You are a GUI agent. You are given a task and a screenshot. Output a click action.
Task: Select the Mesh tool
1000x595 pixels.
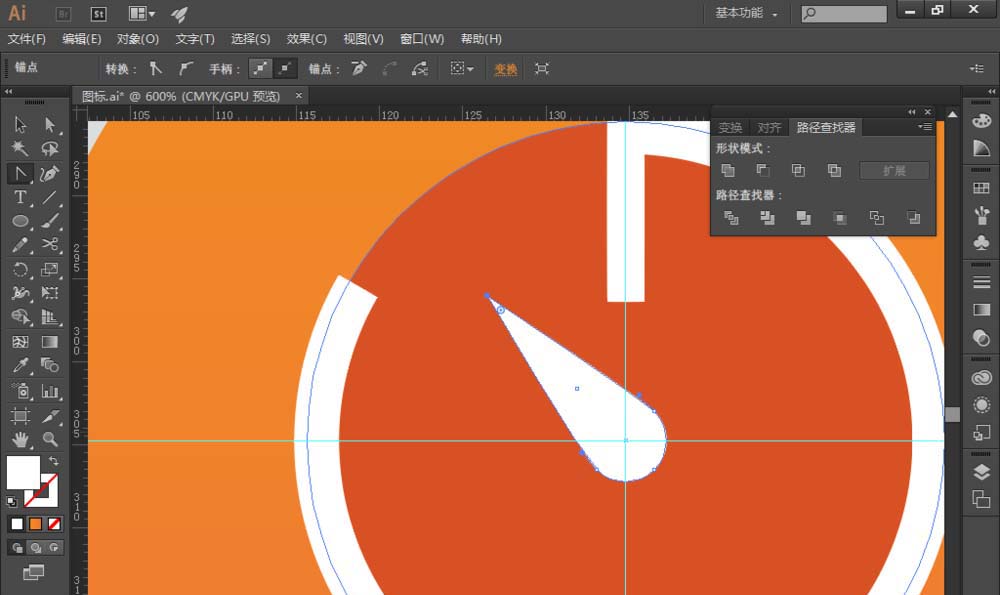[x=20, y=342]
